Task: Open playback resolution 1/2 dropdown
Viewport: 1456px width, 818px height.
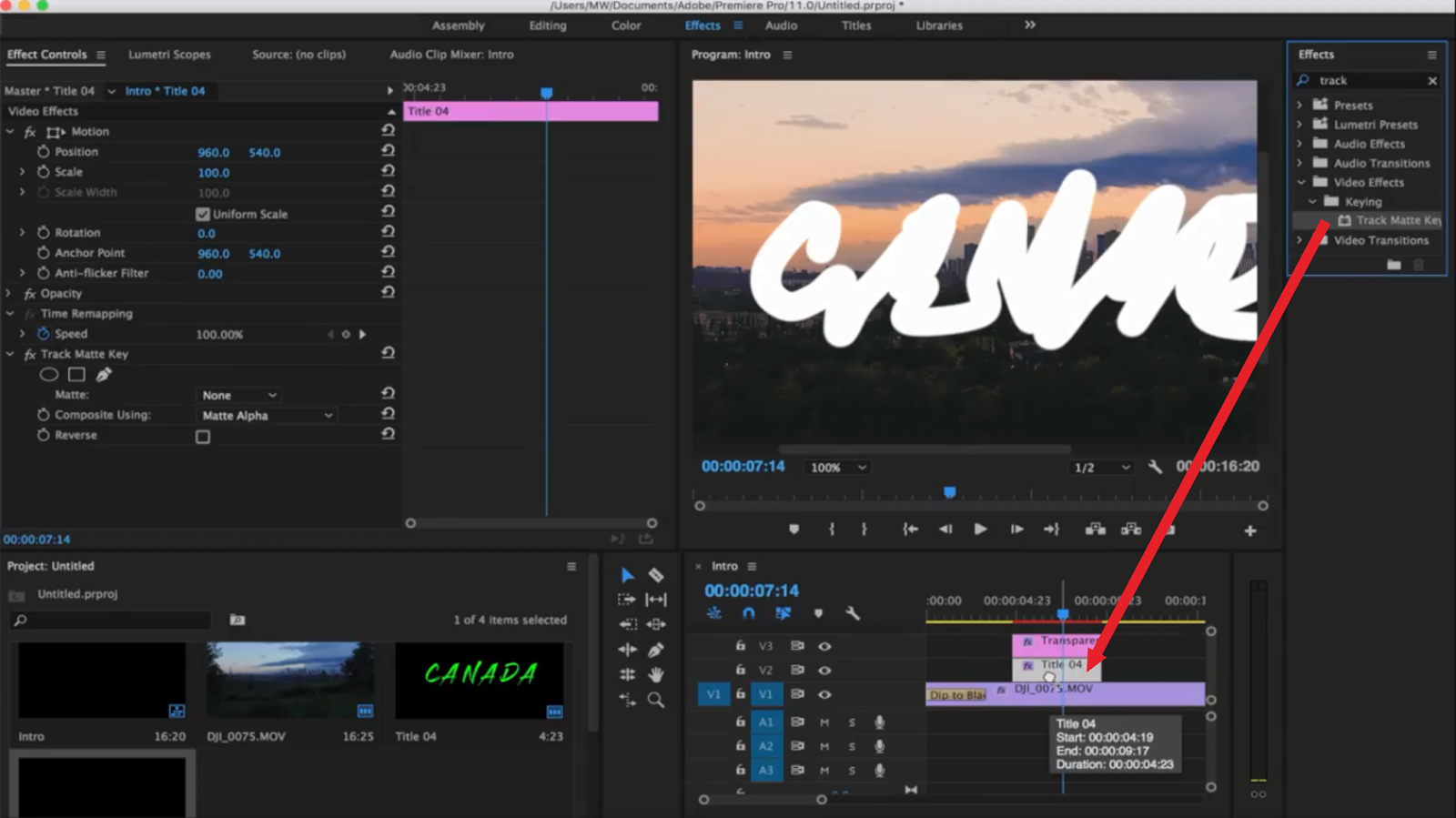Action: coord(1101,468)
